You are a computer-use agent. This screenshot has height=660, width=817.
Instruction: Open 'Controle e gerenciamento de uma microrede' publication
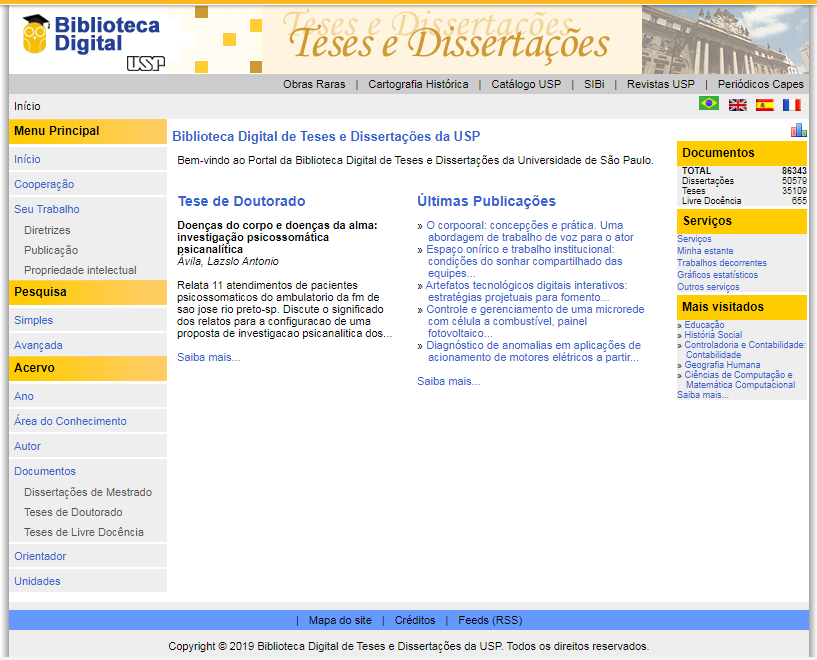point(535,321)
